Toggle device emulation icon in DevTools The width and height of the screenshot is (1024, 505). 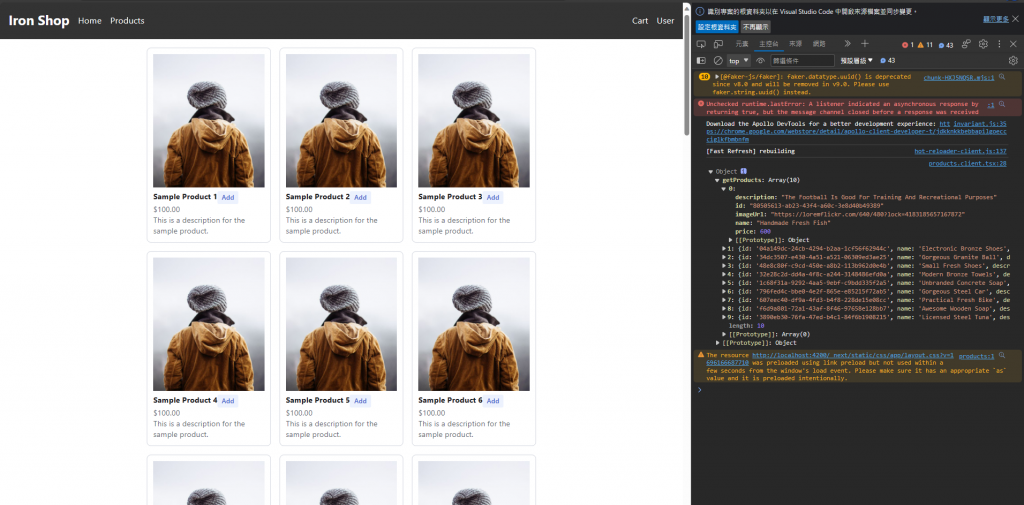click(718, 44)
